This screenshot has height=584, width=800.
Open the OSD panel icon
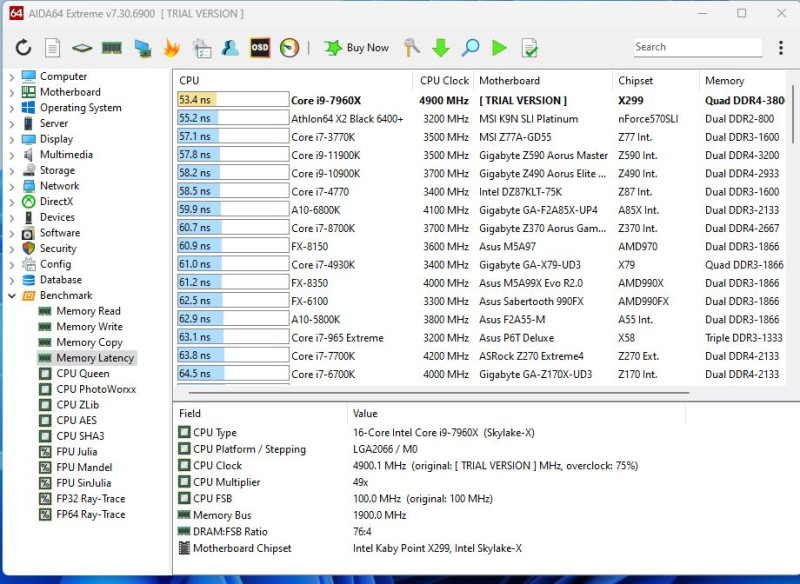coord(260,48)
